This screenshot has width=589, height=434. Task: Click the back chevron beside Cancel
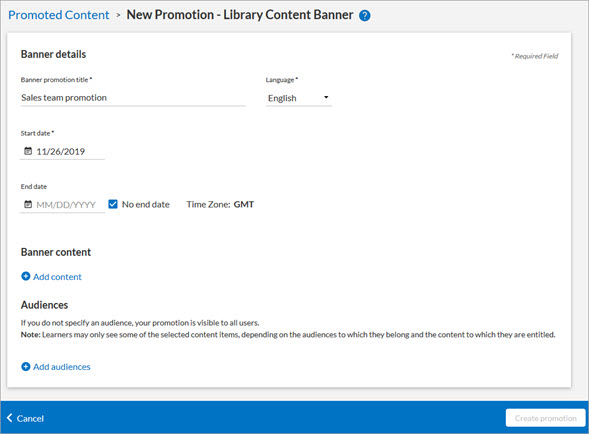(x=10, y=418)
